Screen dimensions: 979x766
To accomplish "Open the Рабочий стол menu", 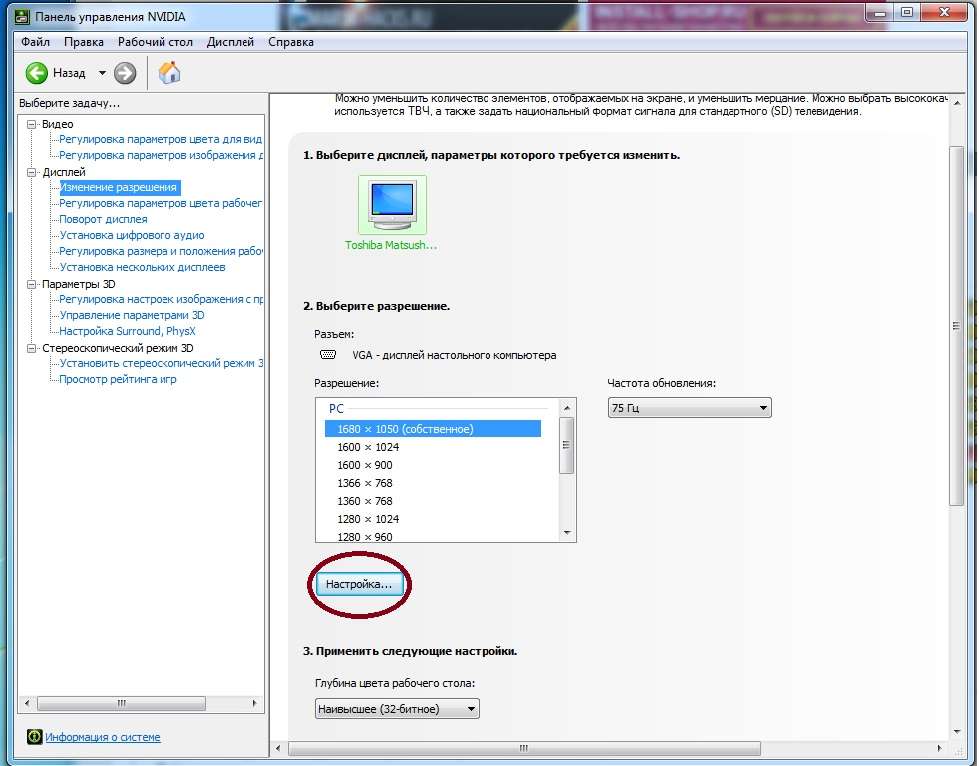I will click(155, 42).
